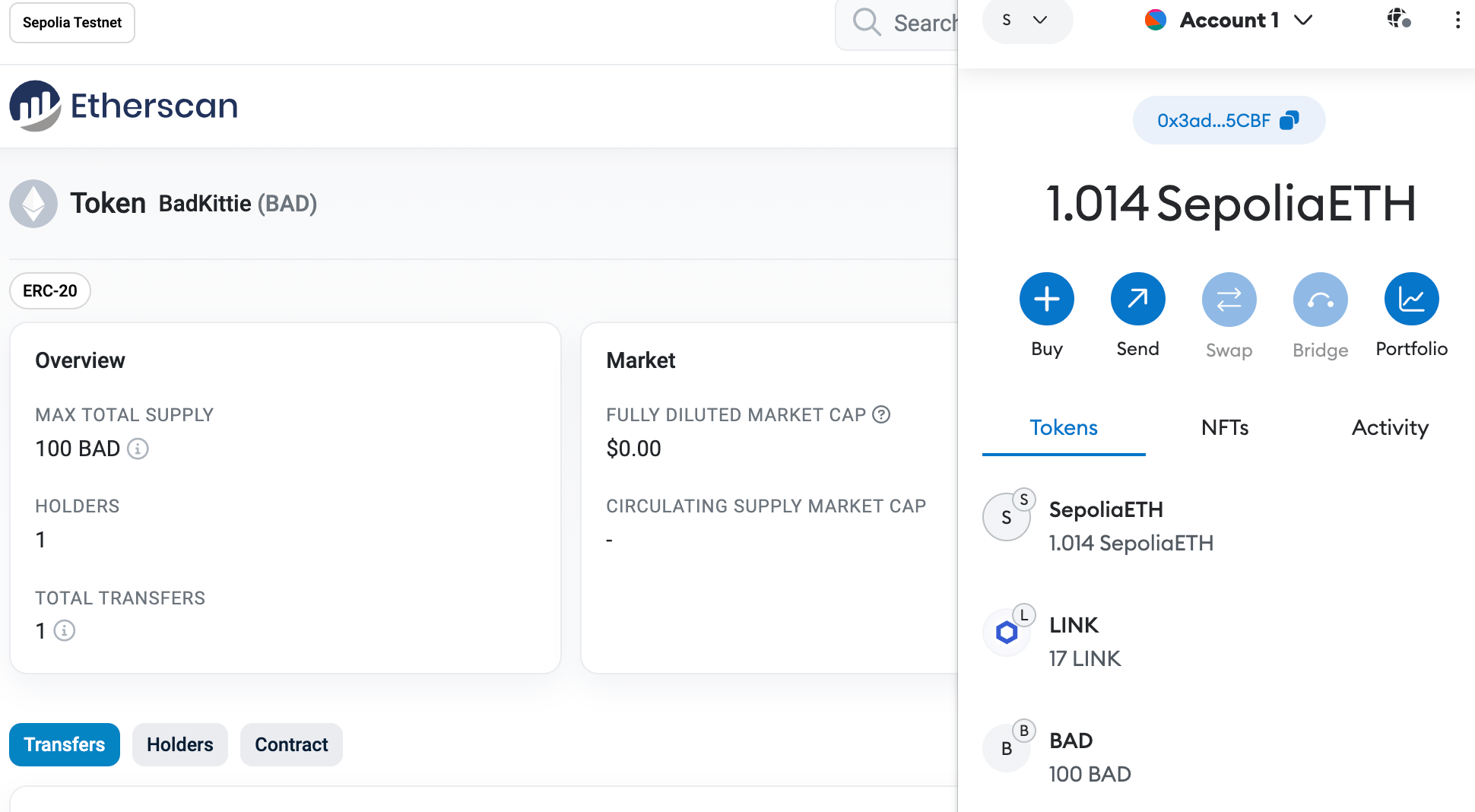Click the Bridge icon
This screenshot has width=1475, height=812.
click(x=1320, y=300)
